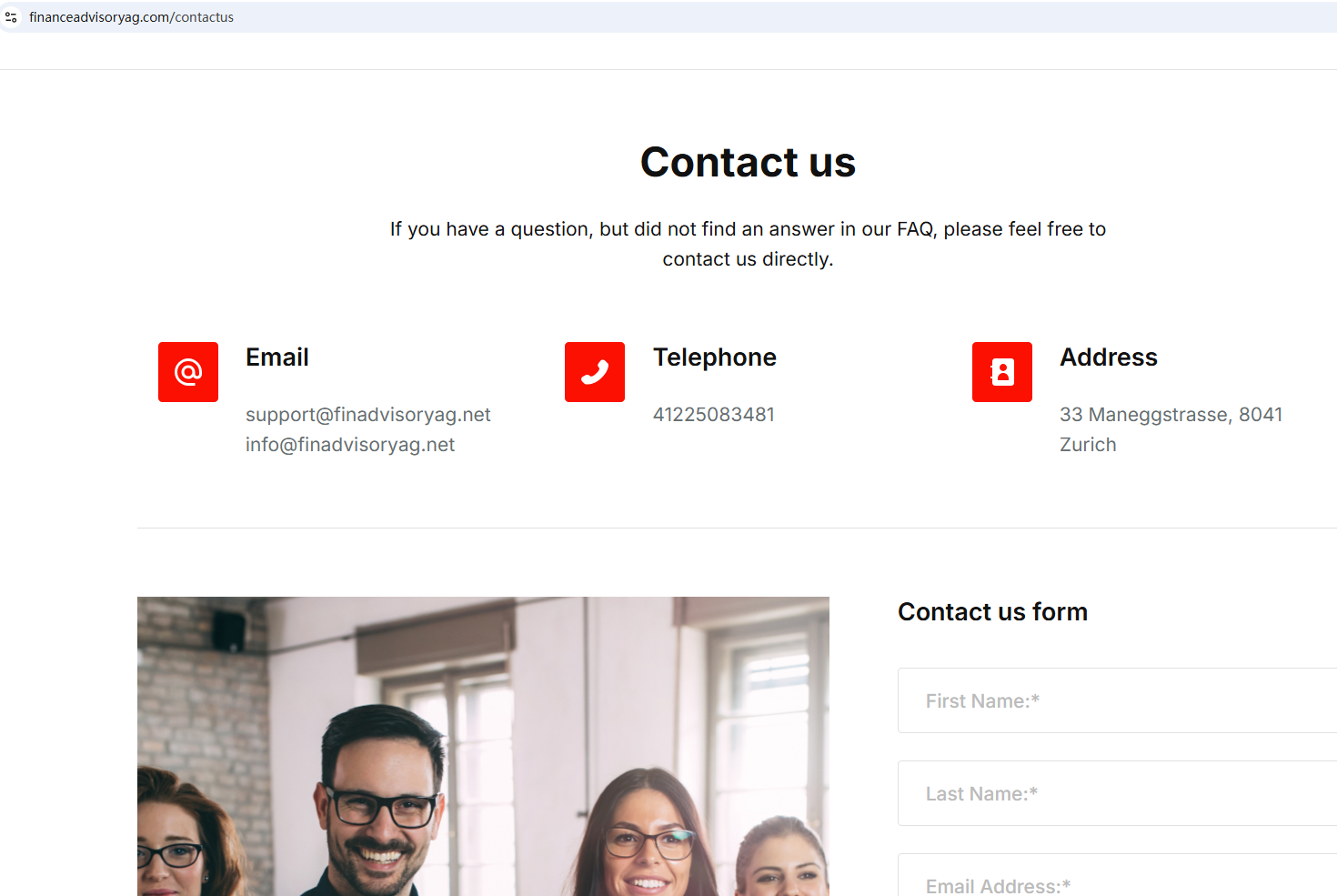This screenshot has width=1337, height=896.
Task: Click the Email section heading
Action: pyautogui.click(x=277, y=357)
